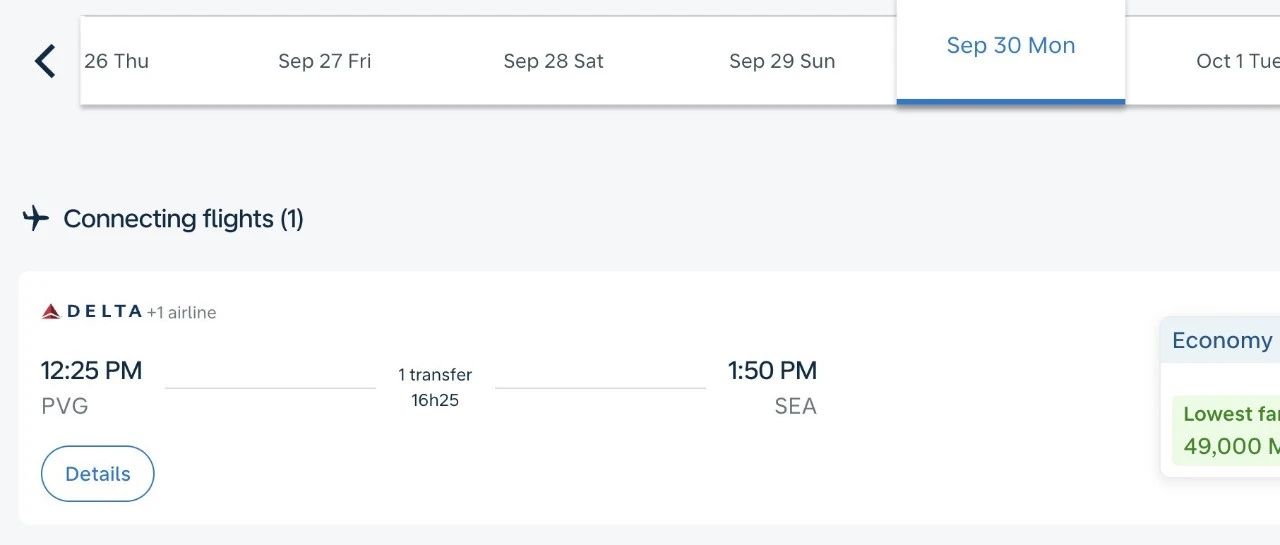Click the 1:50 PM arrival time

point(772,370)
